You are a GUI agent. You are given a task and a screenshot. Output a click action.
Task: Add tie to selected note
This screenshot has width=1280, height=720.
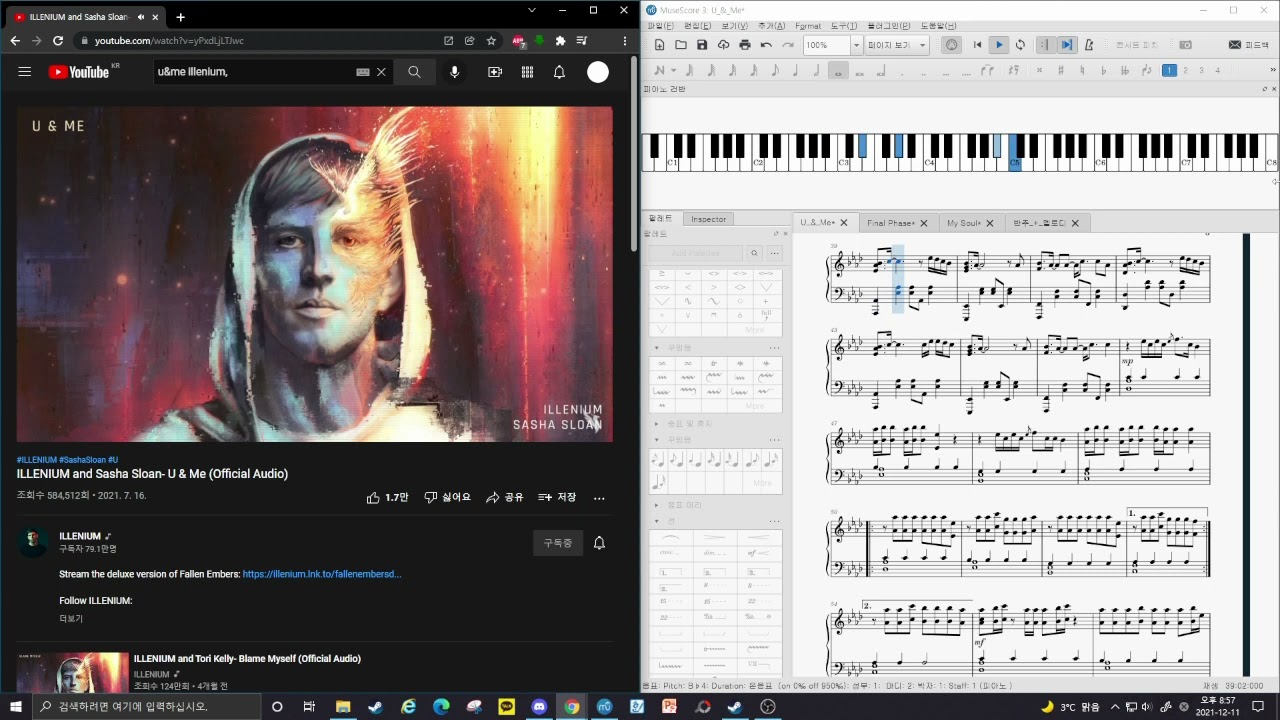(989, 70)
